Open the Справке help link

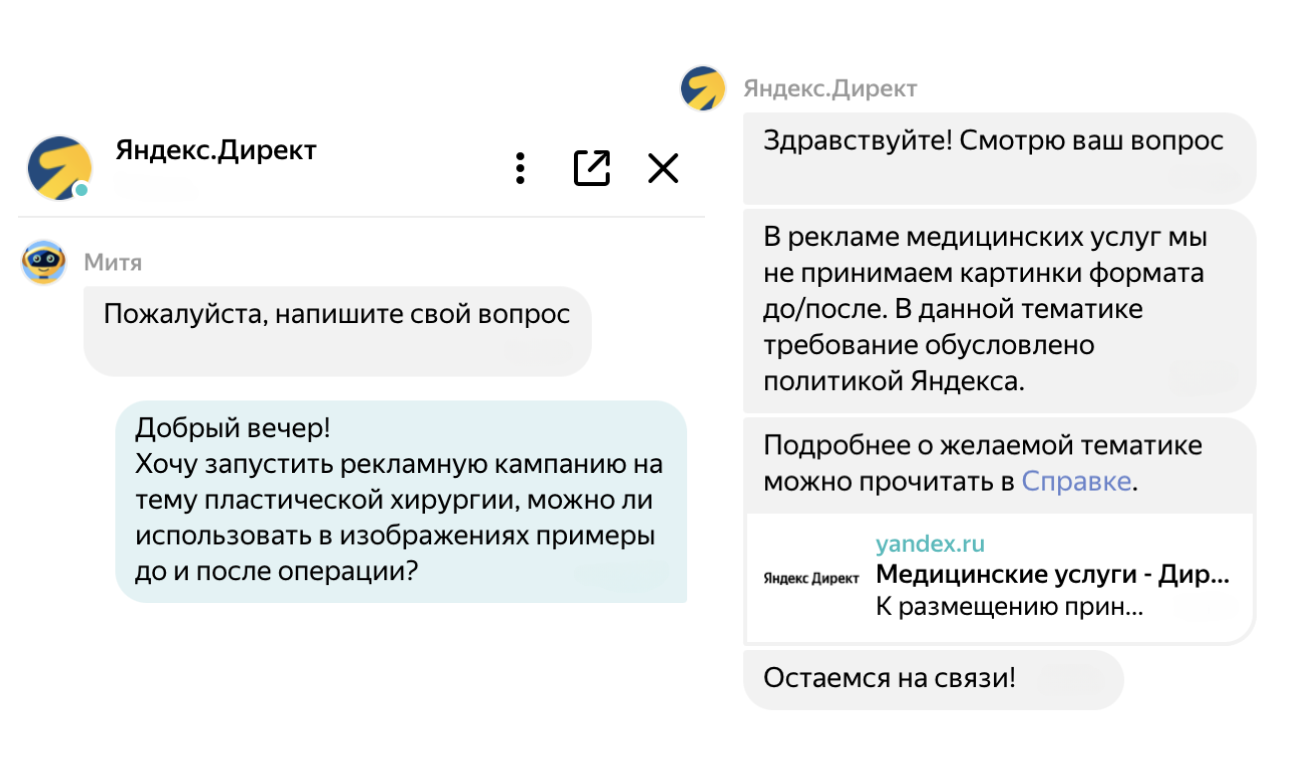pos(1076,481)
